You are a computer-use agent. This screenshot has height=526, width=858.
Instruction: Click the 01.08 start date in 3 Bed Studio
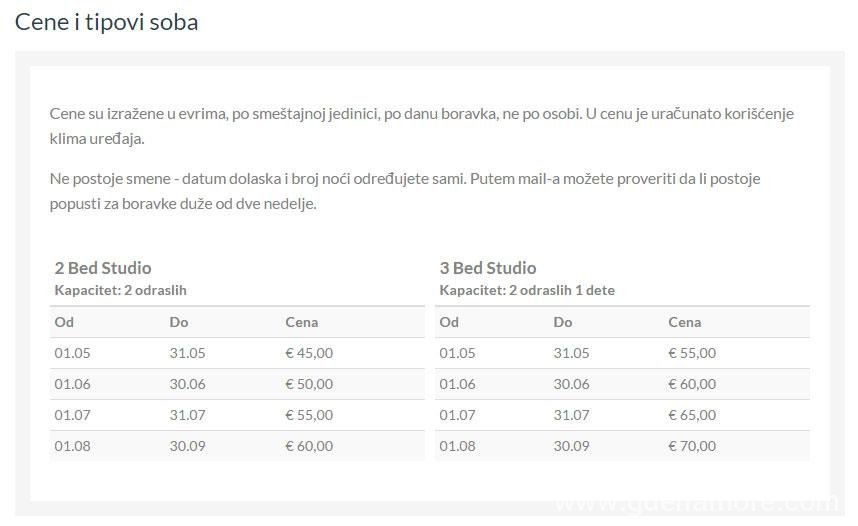pos(457,446)
